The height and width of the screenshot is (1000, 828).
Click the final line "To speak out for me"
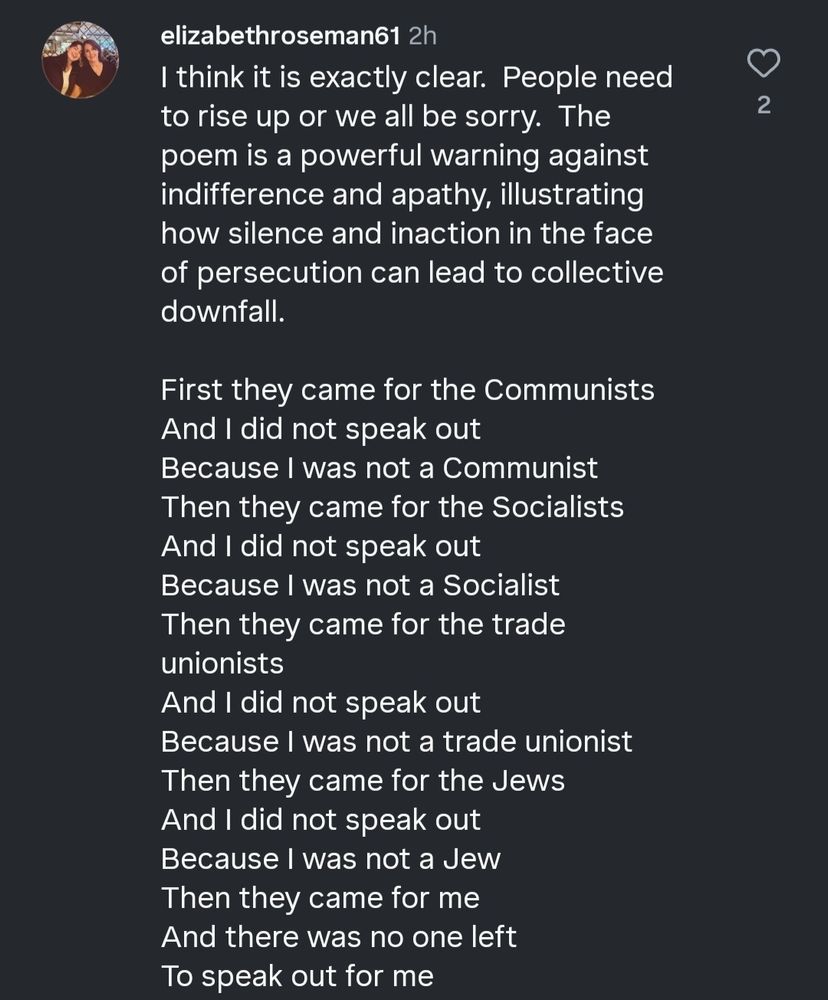coord(297,976)
